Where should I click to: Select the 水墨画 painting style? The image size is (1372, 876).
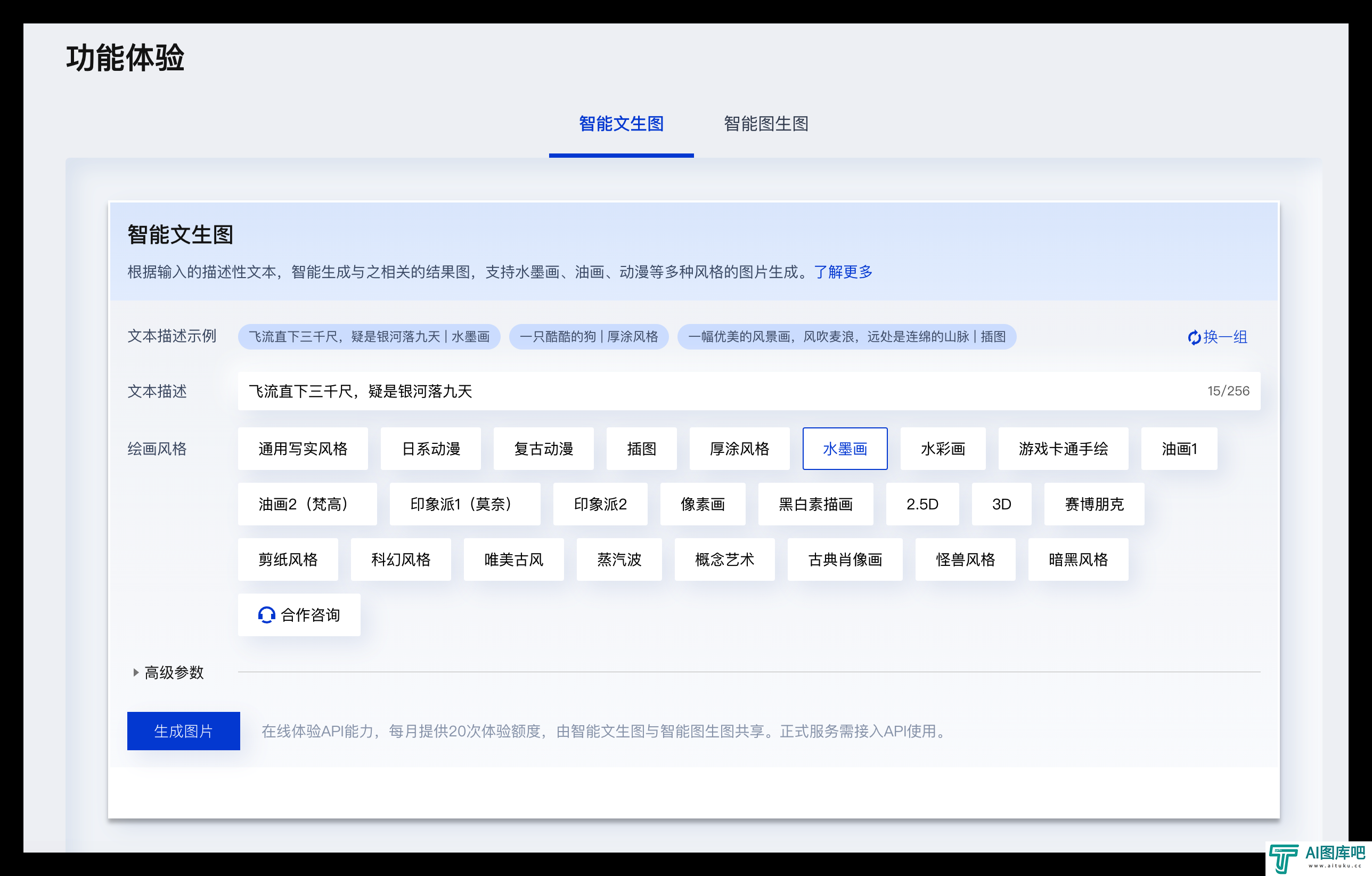[844, 449]
